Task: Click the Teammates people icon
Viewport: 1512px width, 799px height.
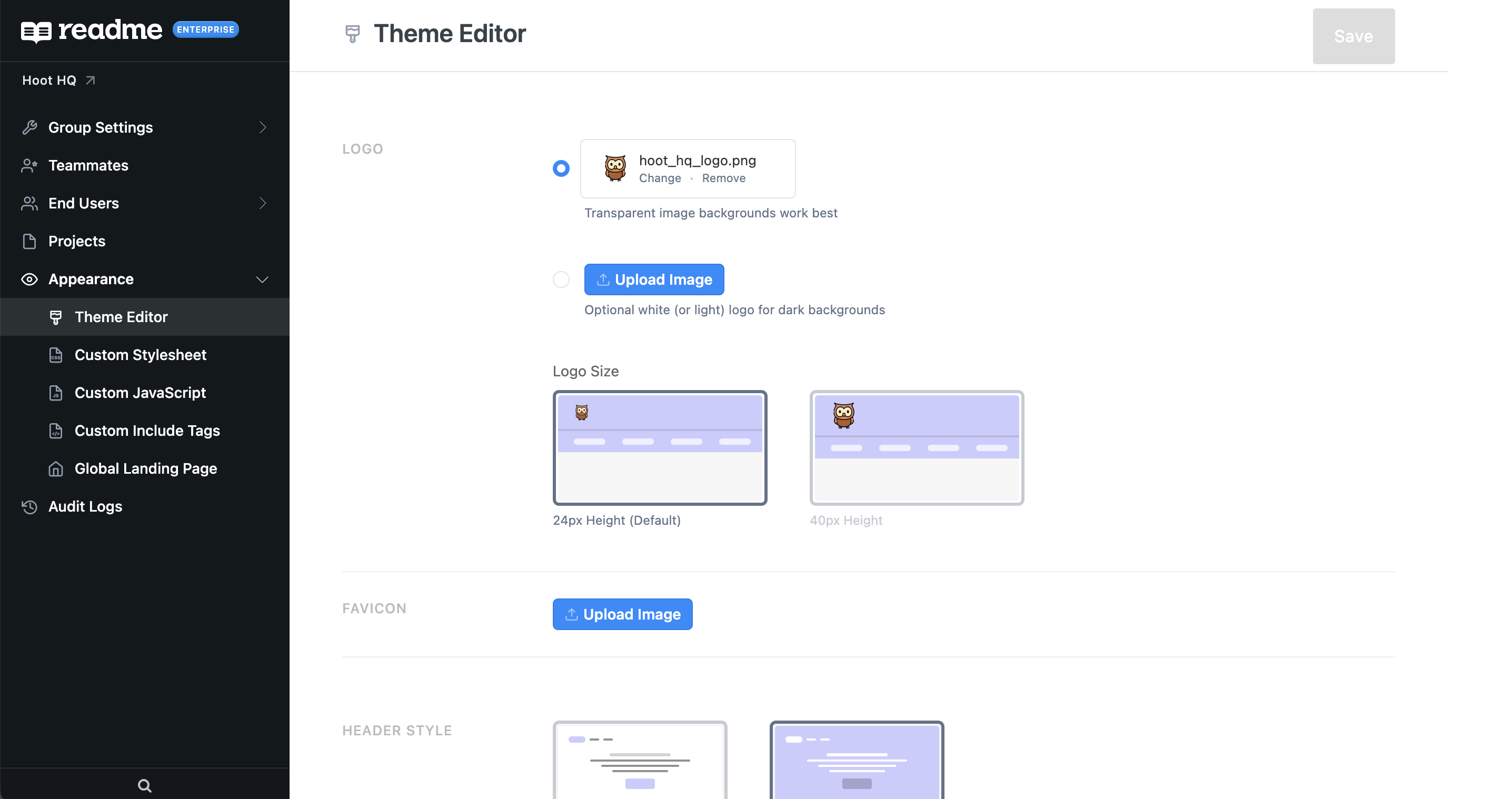Action: click(x=29, y=165)
